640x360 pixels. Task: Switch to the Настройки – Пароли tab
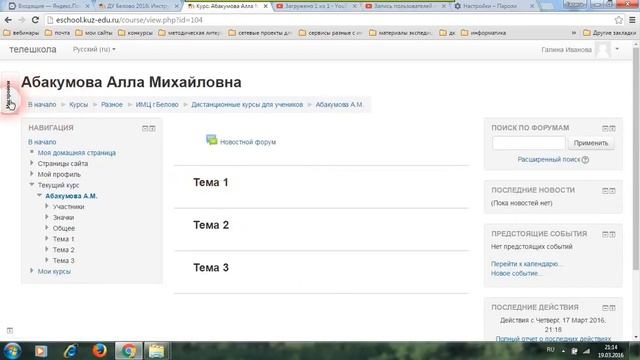[x=492, y=6]
